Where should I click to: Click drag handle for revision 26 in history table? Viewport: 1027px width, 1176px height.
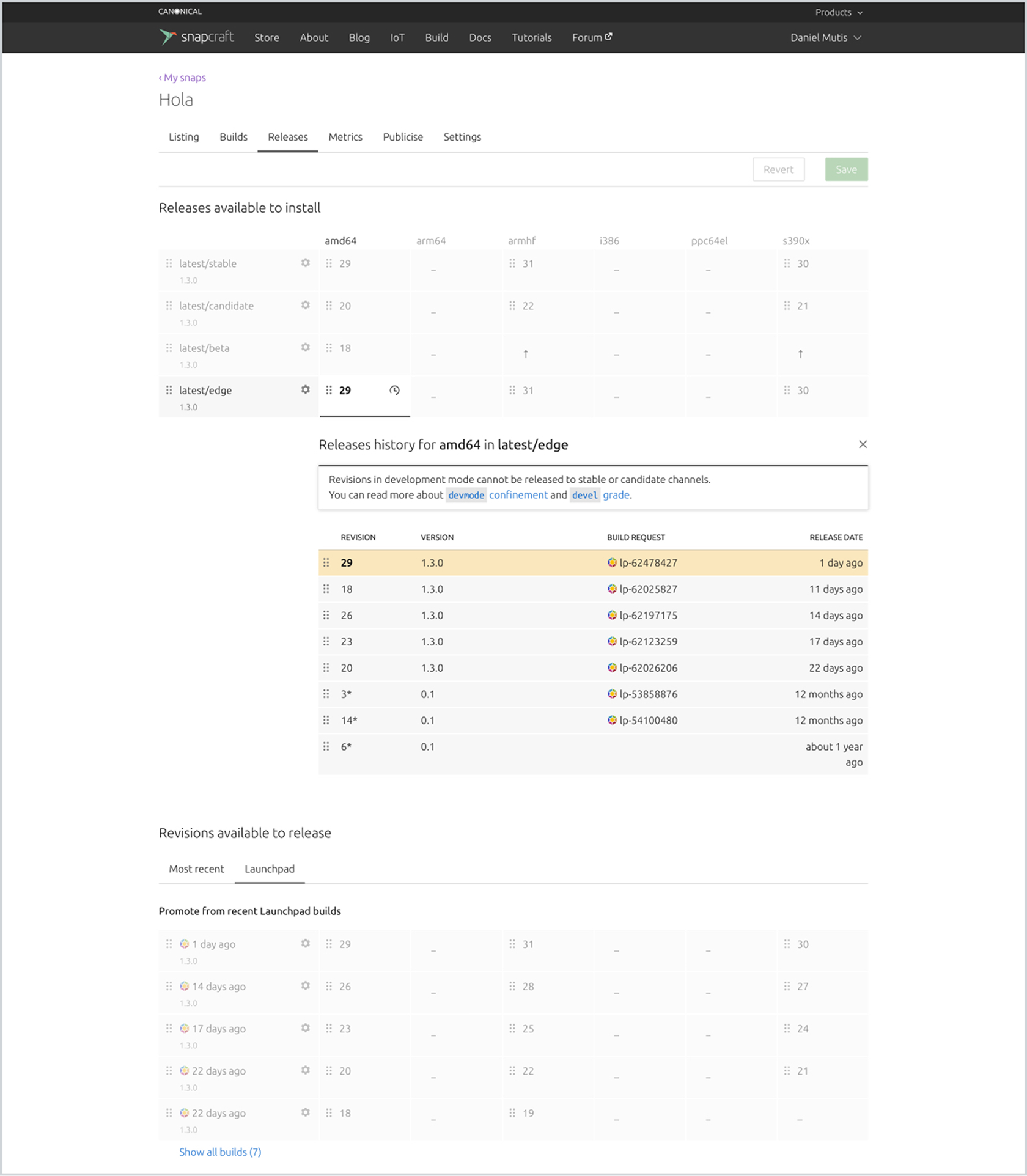[326, 615]
